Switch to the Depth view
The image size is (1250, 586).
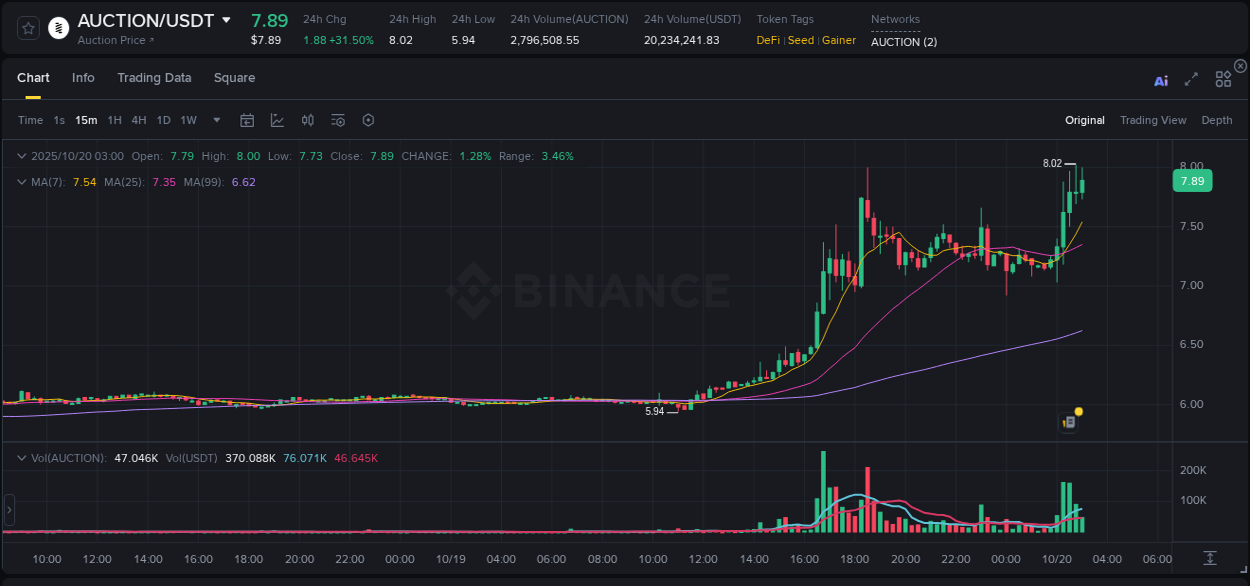[x=1216, y=120]
